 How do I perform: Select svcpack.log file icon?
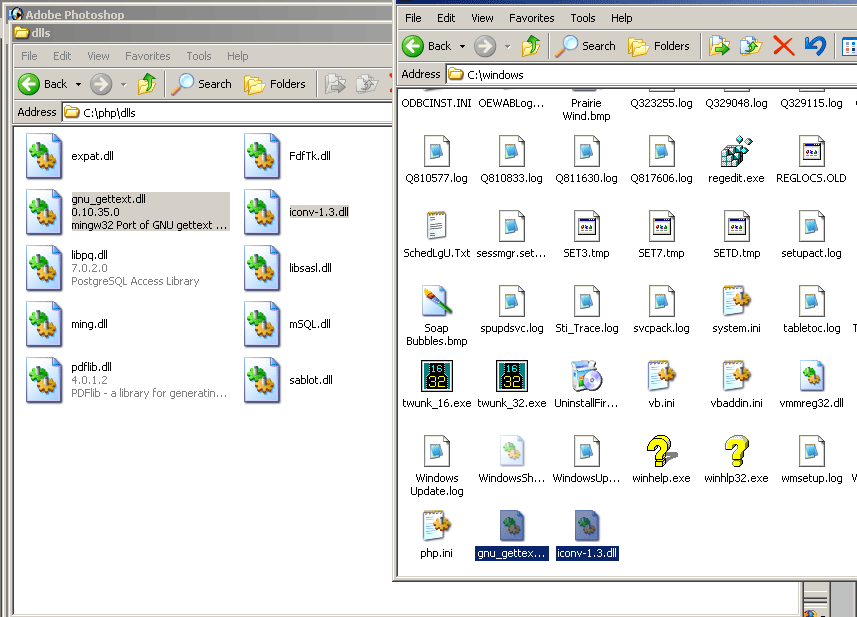(661, 301)
